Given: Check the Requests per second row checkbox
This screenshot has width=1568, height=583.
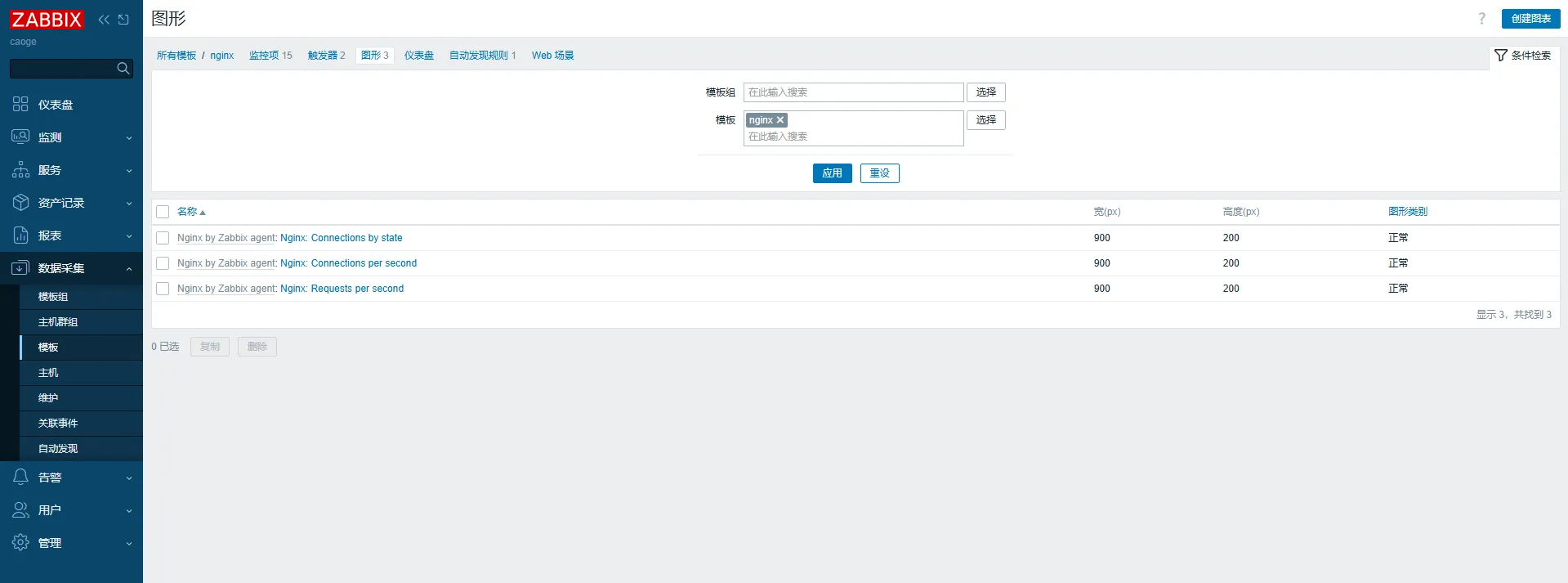Looking at the screenshot, I should (x=163, y=289).
